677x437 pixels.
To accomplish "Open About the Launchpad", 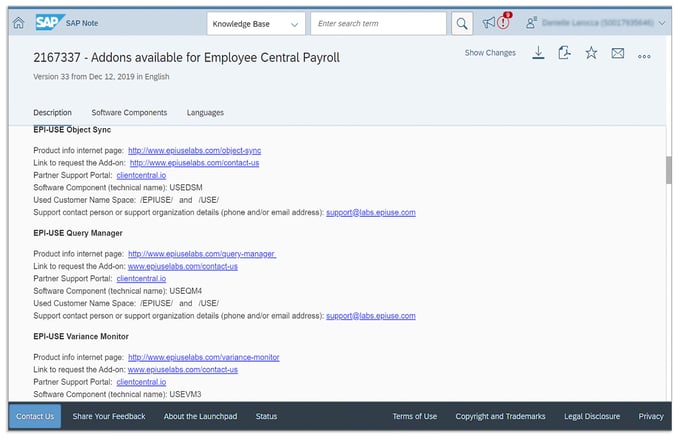I will coord(200,416).
